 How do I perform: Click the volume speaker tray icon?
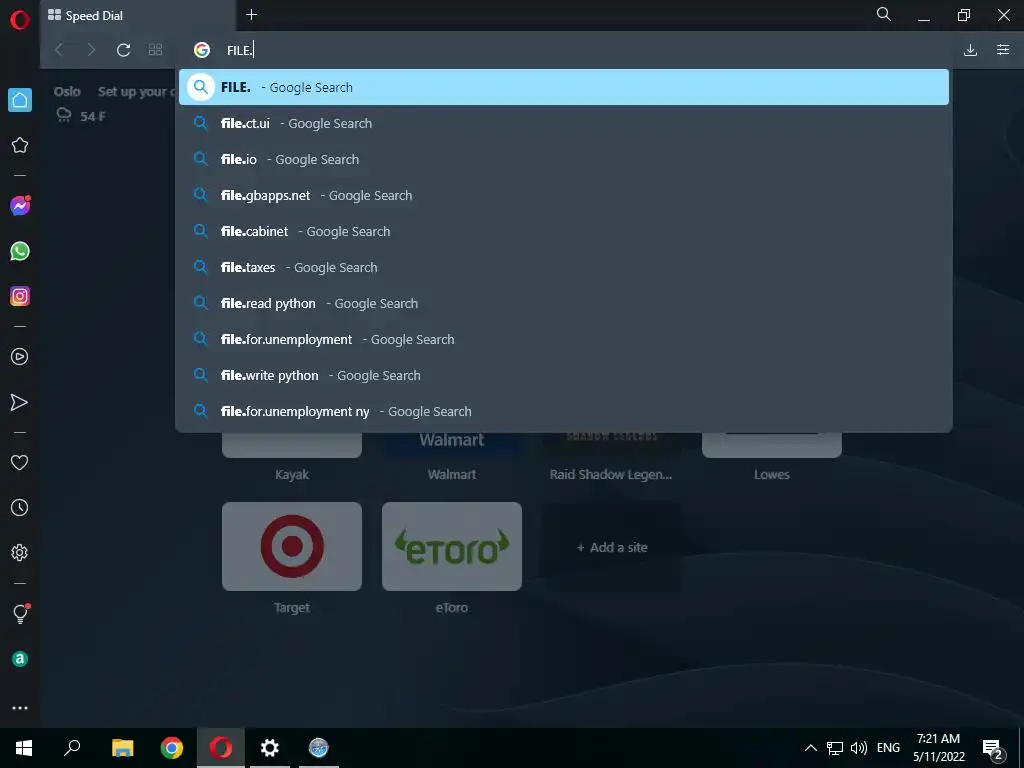click(859, 748)
